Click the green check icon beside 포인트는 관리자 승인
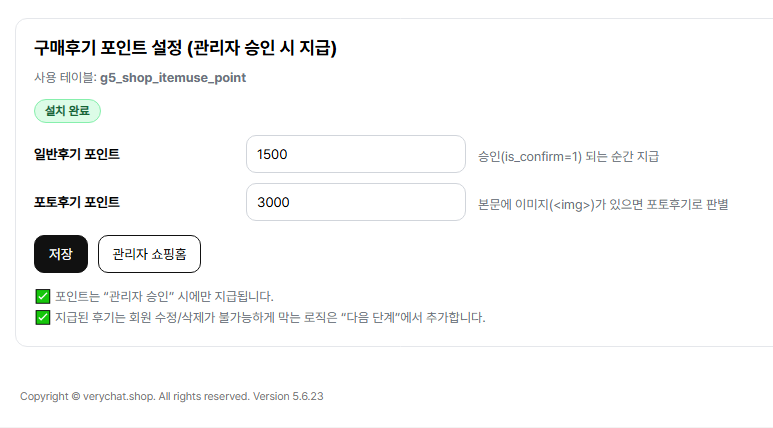The width and height of the screenshot is (773, 428). coord(43,296)
